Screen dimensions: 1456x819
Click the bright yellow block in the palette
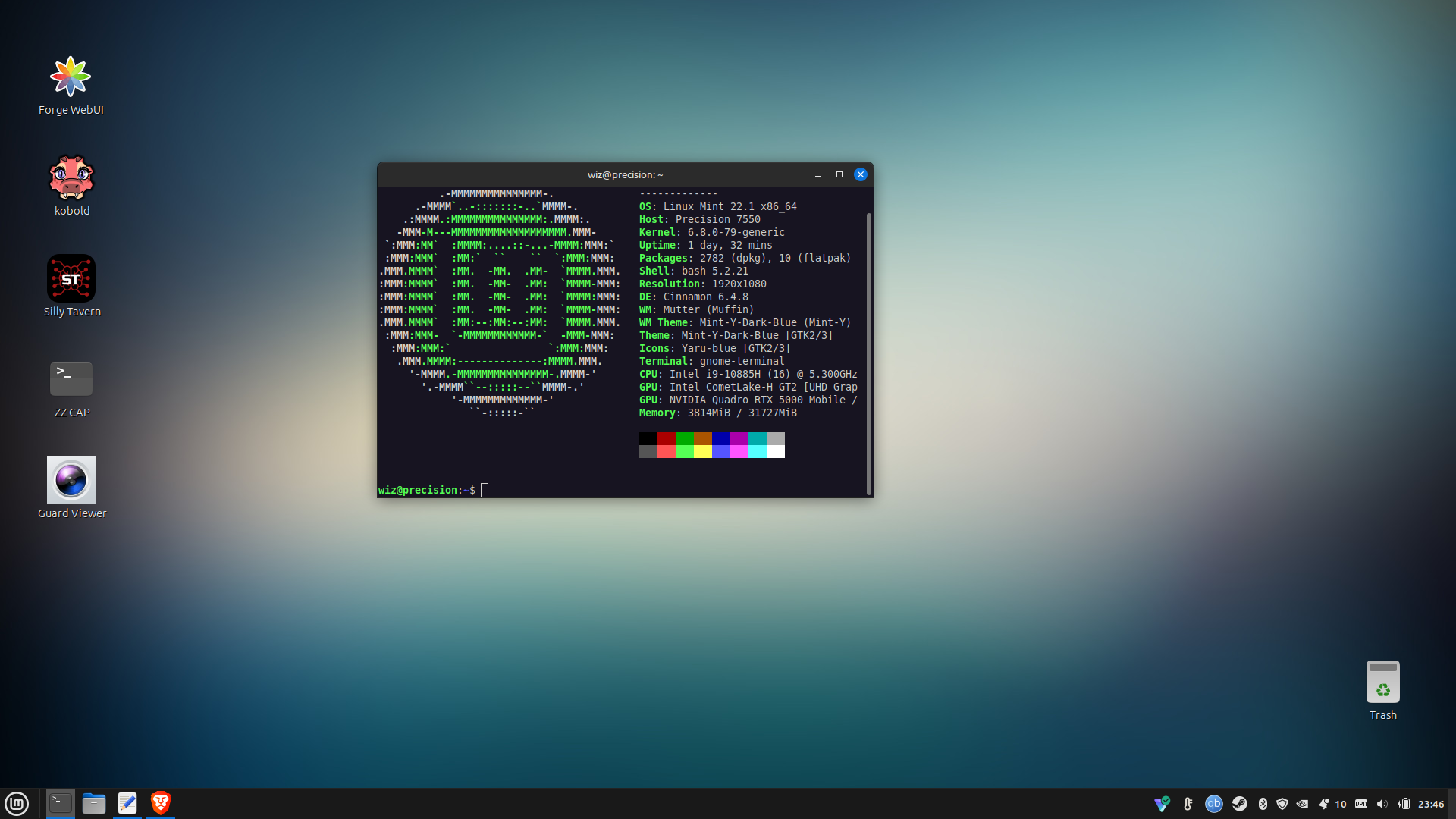tap(703, 451)
